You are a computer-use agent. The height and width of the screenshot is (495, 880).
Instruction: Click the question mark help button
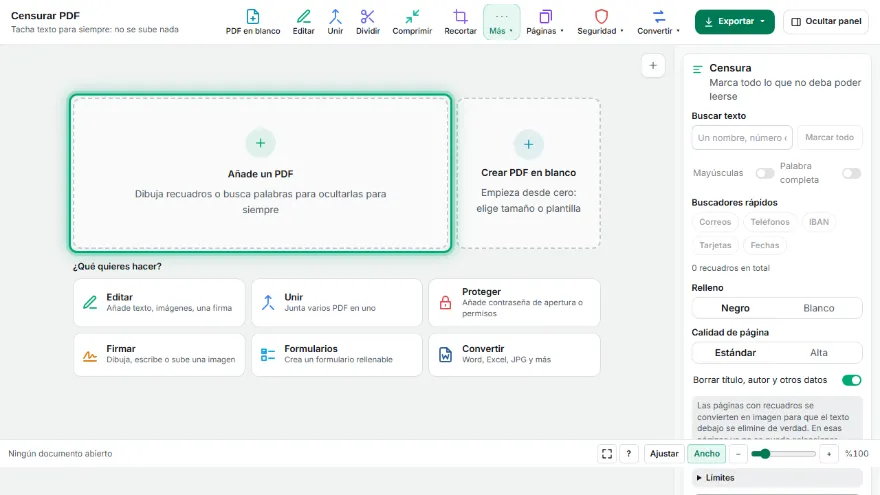[x=629, y=453]
